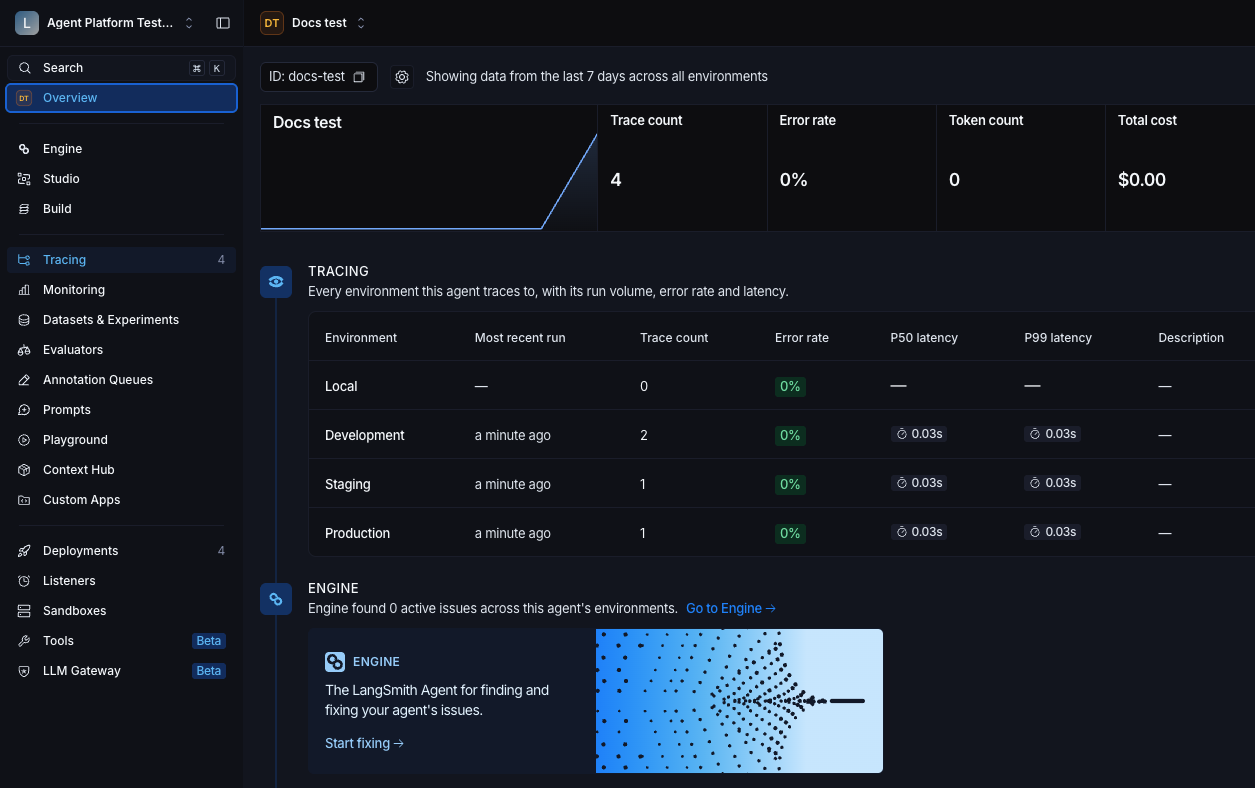Open the Docs test project switcher

(x=361, y=23)
